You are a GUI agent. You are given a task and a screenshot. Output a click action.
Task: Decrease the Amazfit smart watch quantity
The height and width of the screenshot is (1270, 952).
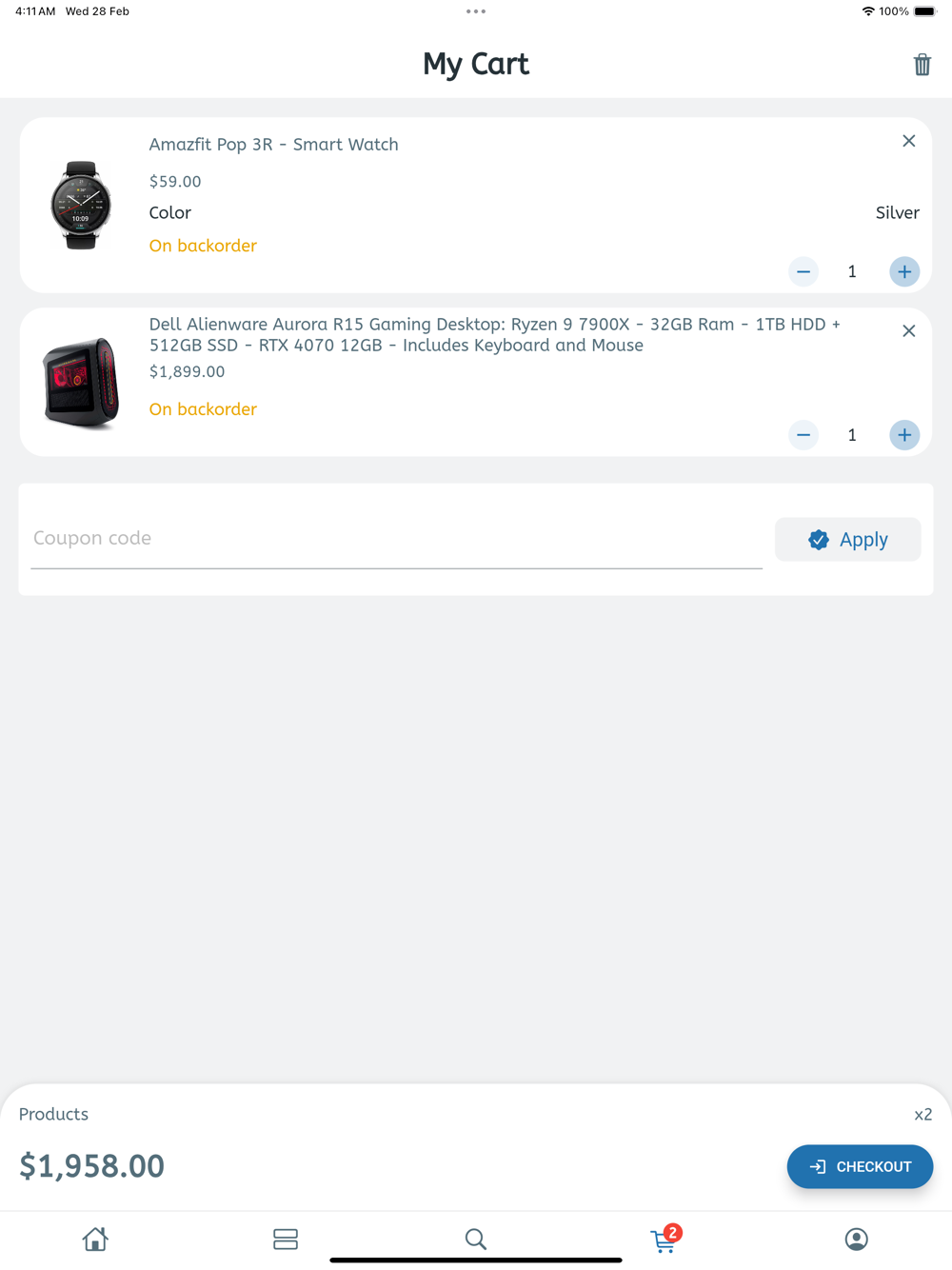pos(803,271)
